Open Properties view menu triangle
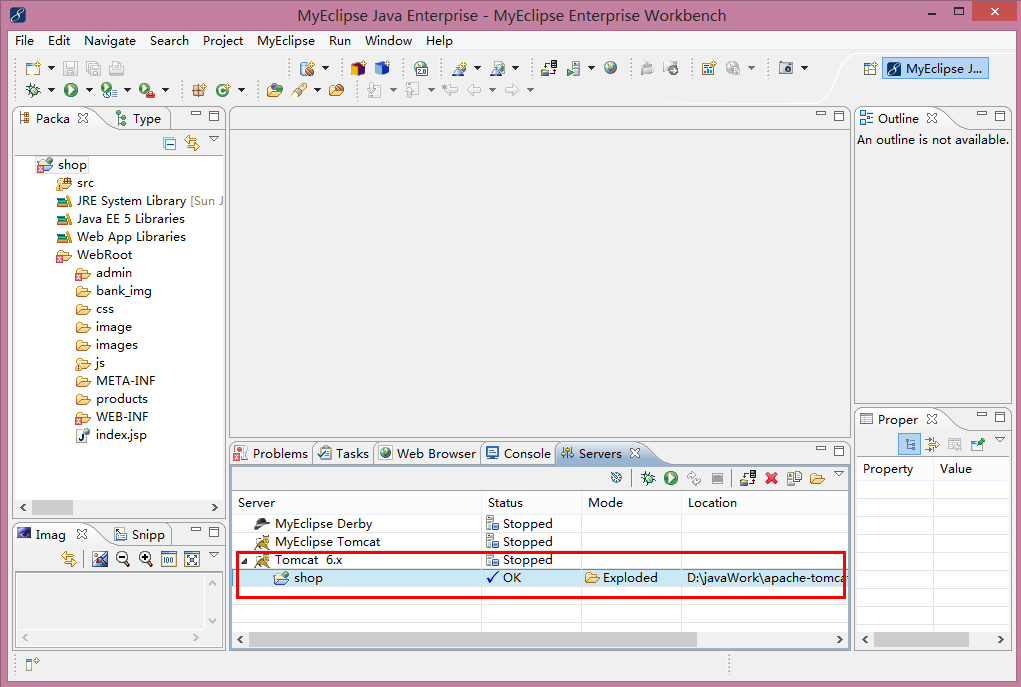The image size is (1021, 687). [x=1000, y=441]
